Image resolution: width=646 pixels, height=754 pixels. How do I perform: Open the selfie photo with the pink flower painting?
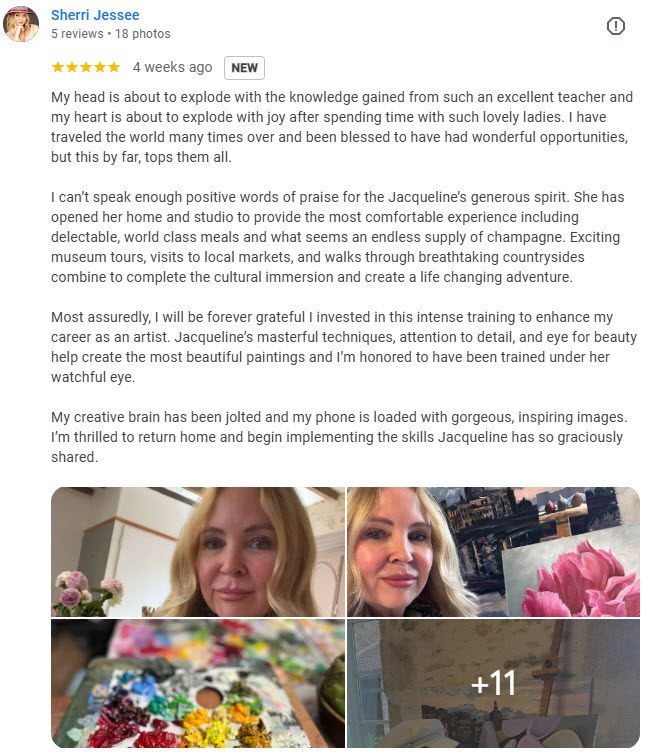point(494,552)
